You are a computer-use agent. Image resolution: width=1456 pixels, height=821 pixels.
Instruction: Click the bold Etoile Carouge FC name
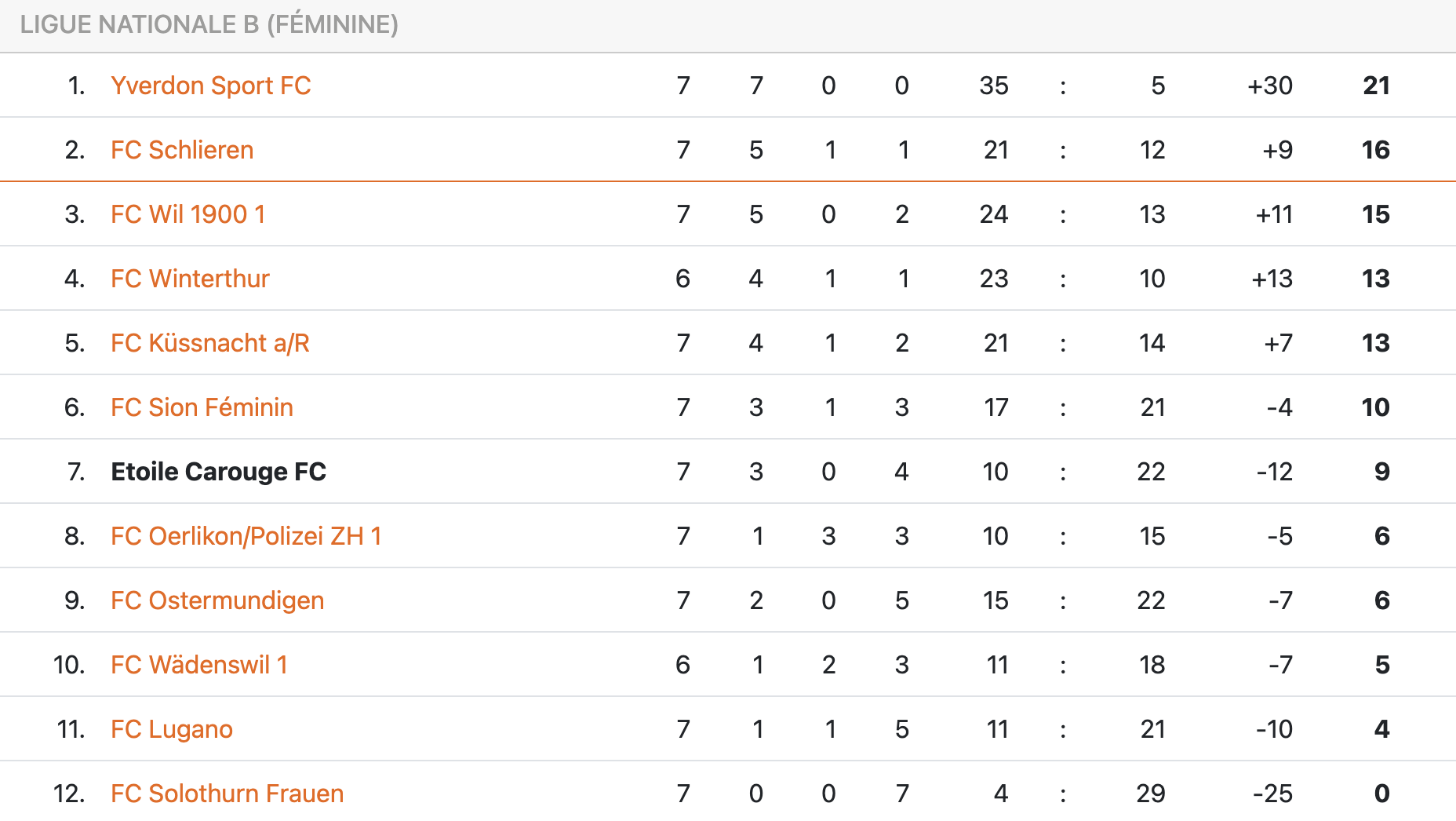point(218,472)
